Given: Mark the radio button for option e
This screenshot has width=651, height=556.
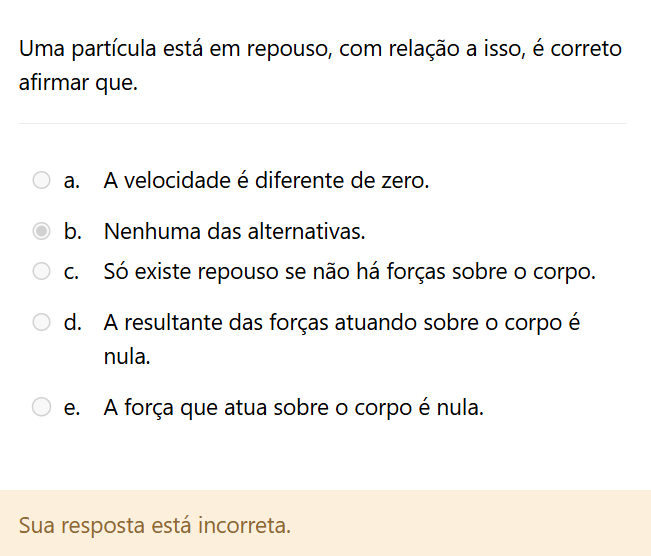Looking at the screenshot, I should click(41, 407).
